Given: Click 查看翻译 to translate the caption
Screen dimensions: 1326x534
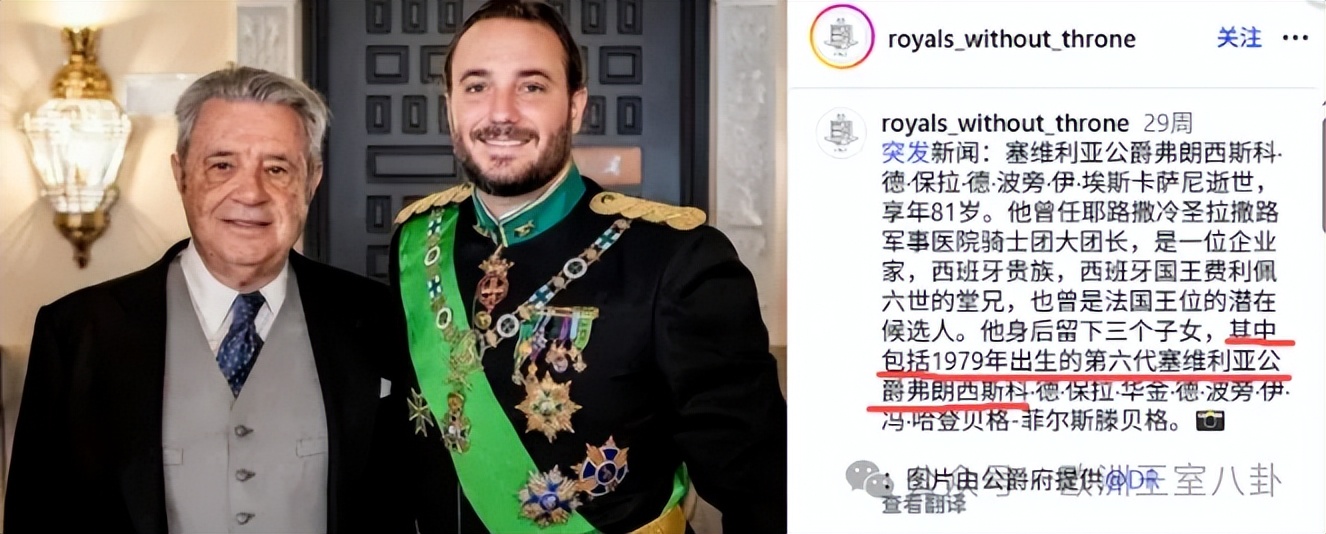Looking at the screenshot, I should pos(924,505).
